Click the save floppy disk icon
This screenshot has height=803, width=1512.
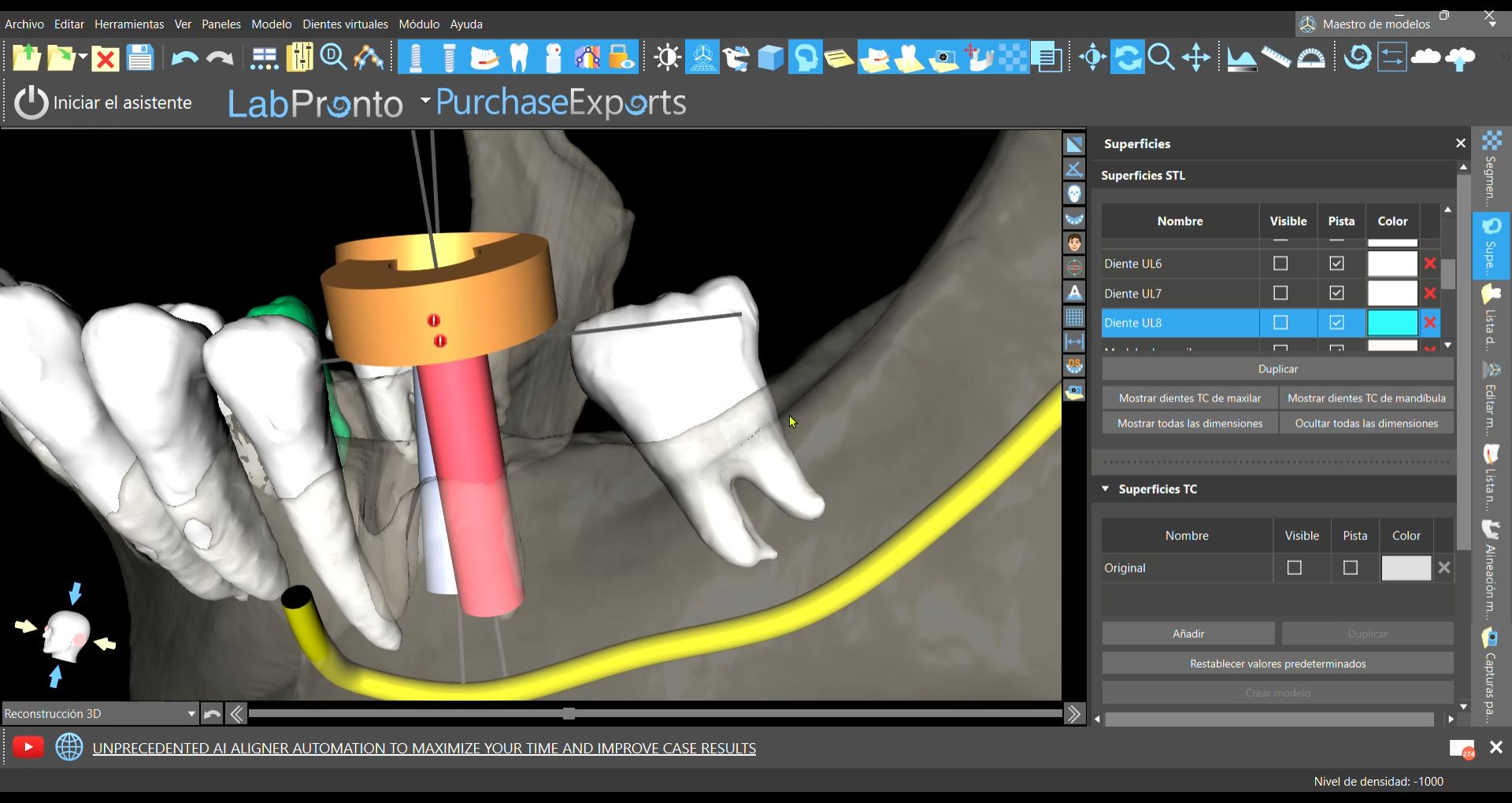pos(140,58)
